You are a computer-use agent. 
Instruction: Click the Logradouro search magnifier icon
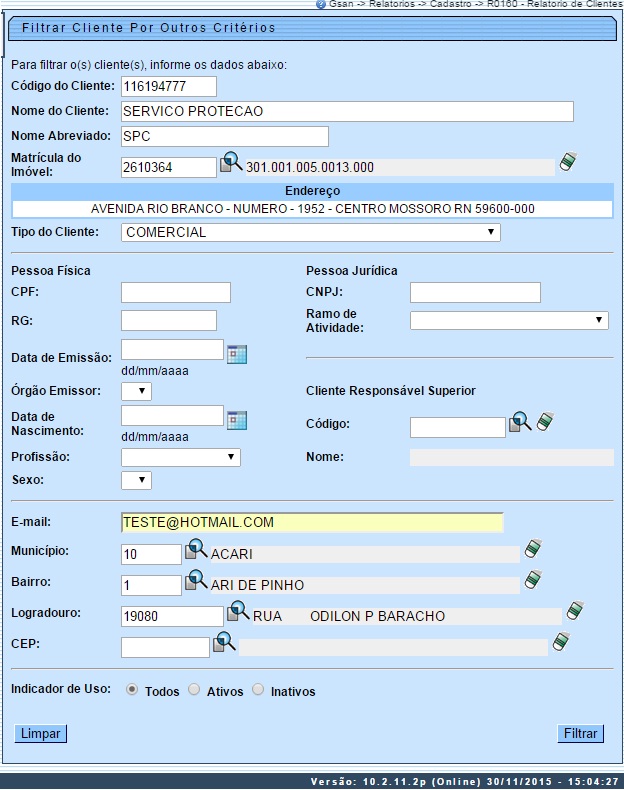pyautogui.click(x=238, y=611)
